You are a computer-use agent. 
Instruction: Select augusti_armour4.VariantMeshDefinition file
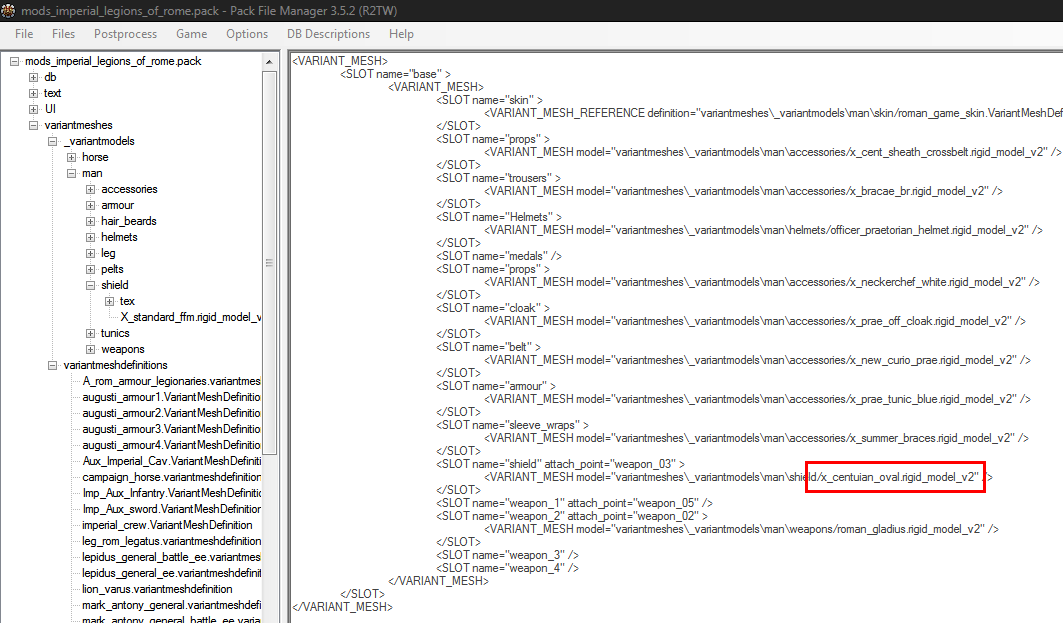(x=172, y=445)
